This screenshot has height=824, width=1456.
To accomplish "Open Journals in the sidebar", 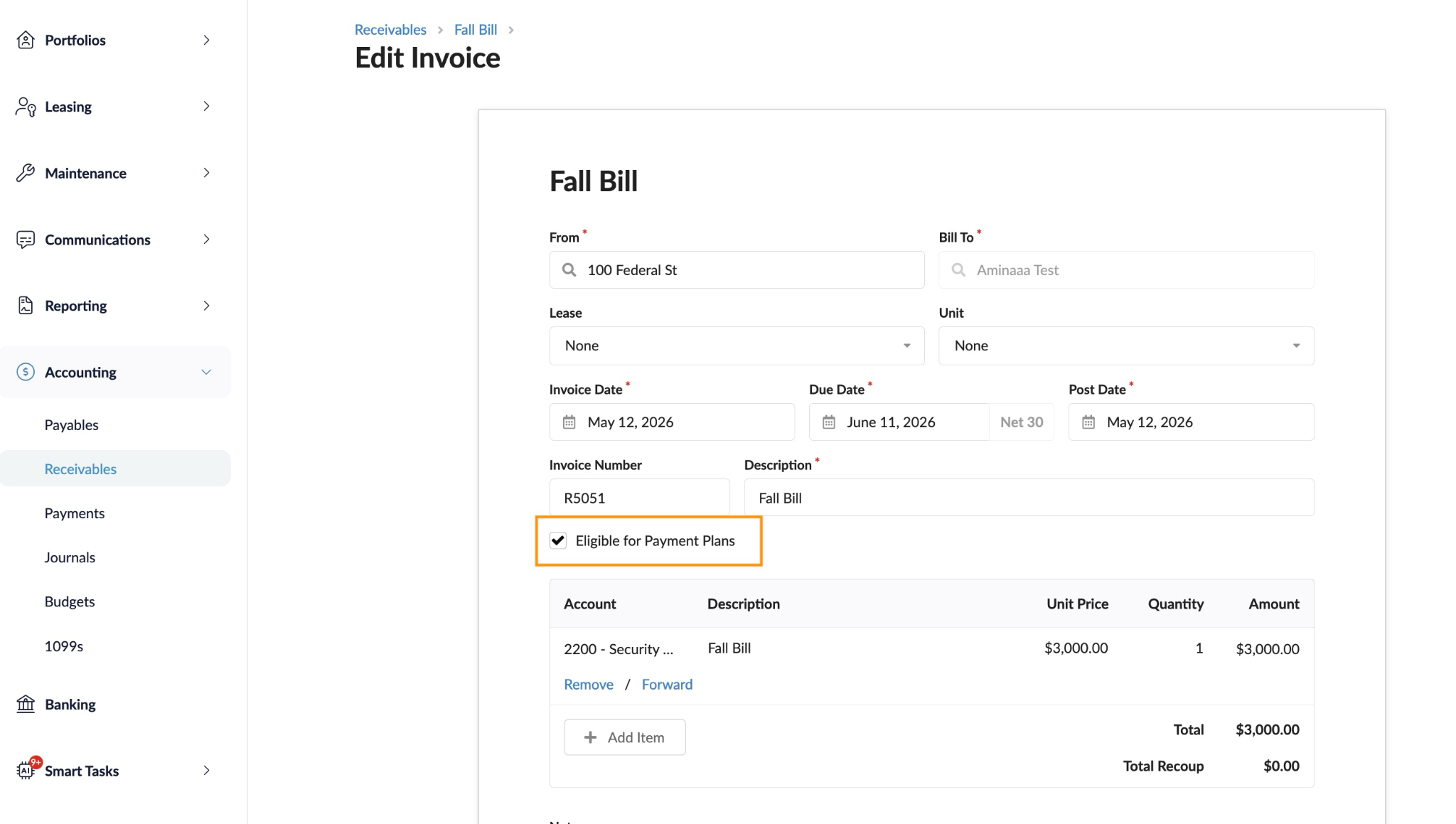I will pos(70,557).
